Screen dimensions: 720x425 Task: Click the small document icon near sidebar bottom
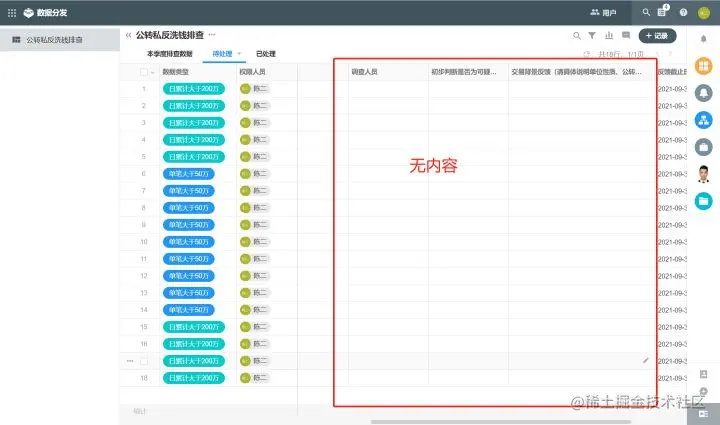[703, 375]
